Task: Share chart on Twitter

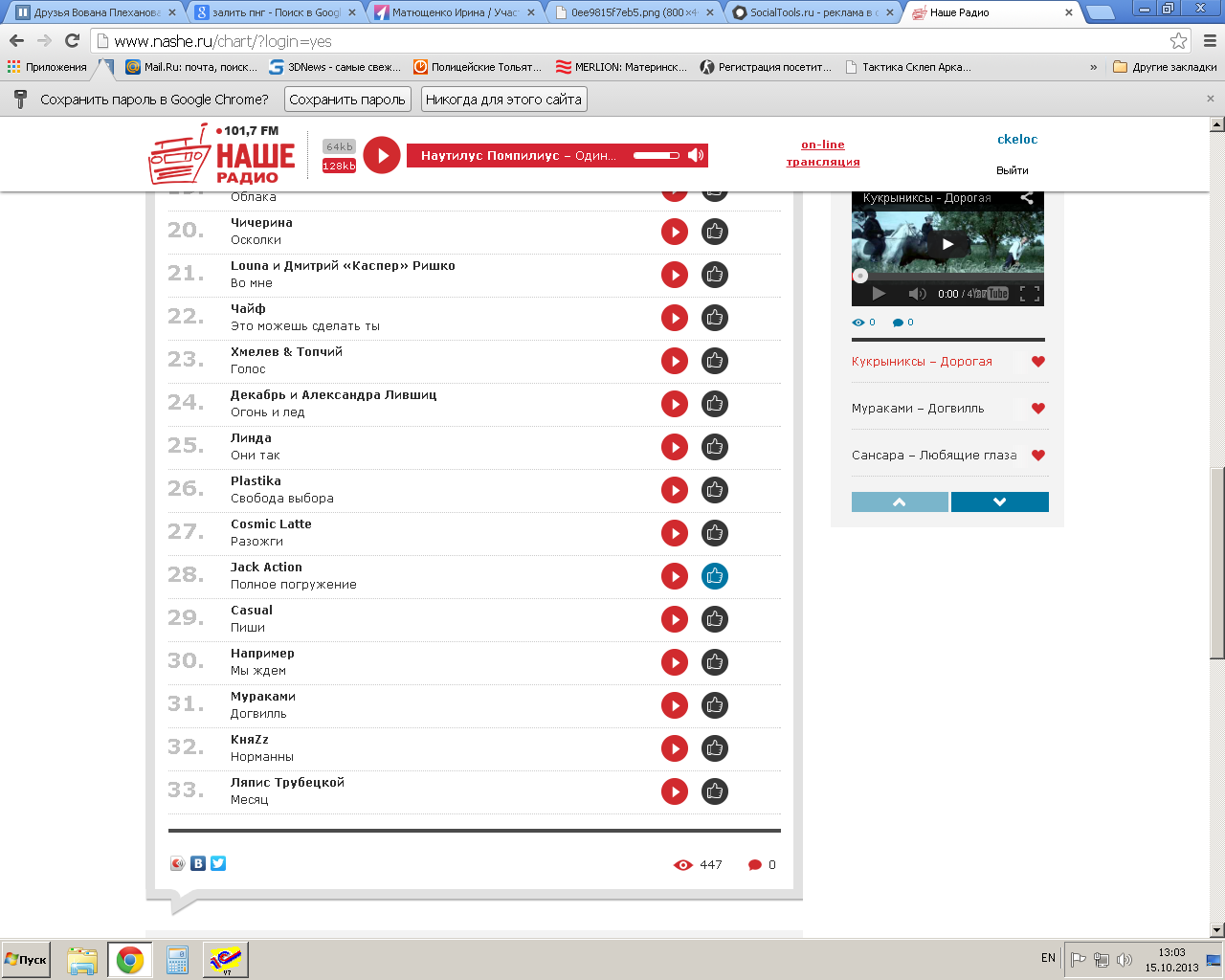Action: click(x=218, y=863)
